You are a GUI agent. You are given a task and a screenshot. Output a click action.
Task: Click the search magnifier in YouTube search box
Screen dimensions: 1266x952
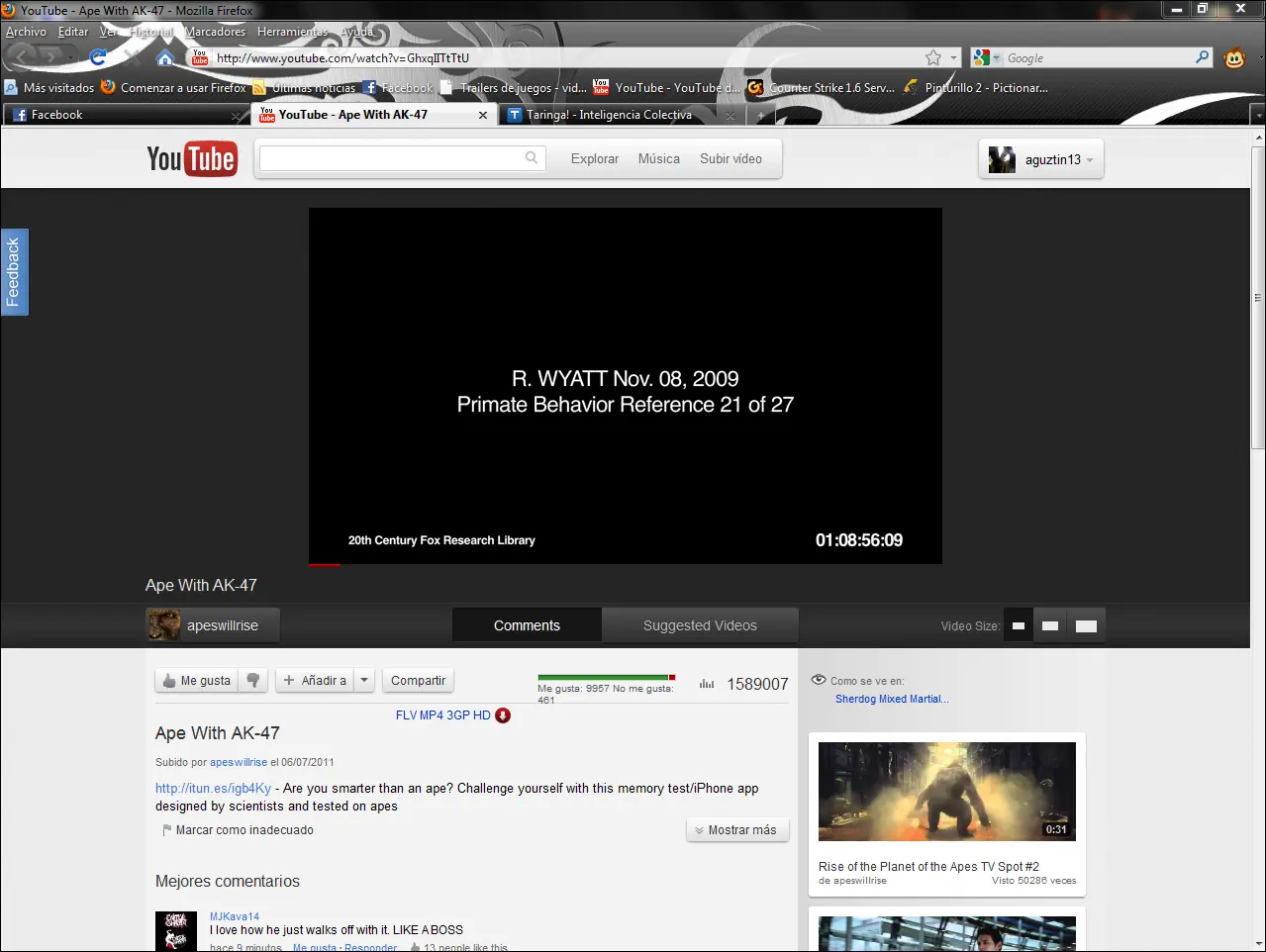click(x=532, y=157)
